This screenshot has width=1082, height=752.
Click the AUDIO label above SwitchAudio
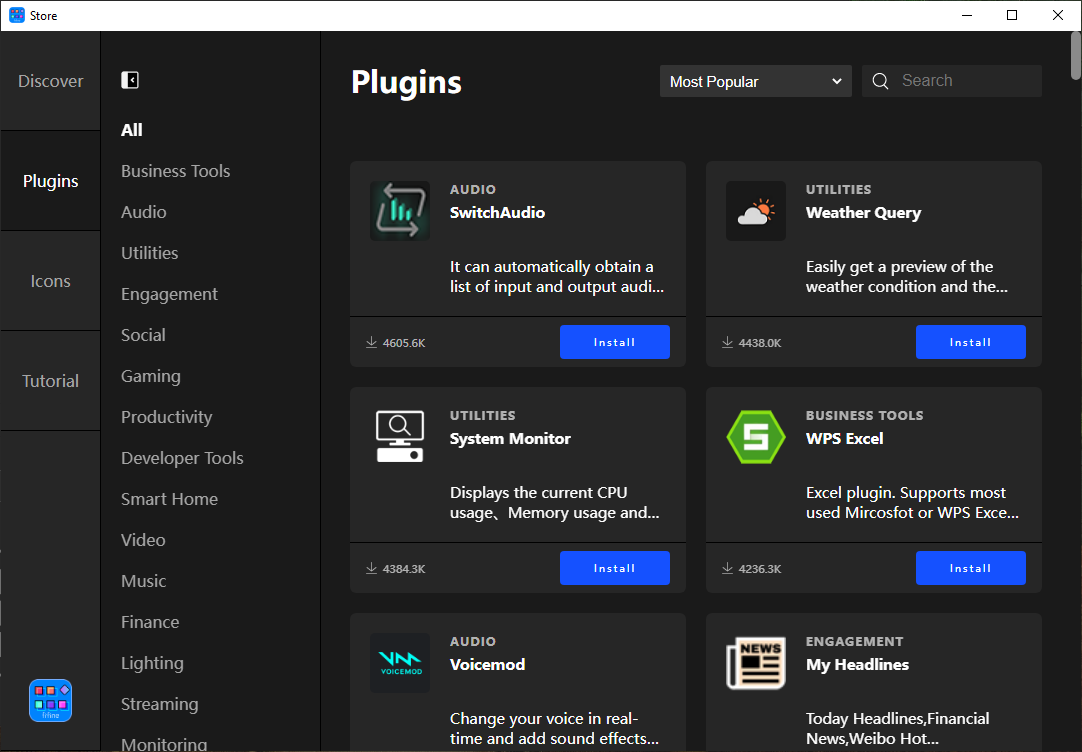click(473, 190)
